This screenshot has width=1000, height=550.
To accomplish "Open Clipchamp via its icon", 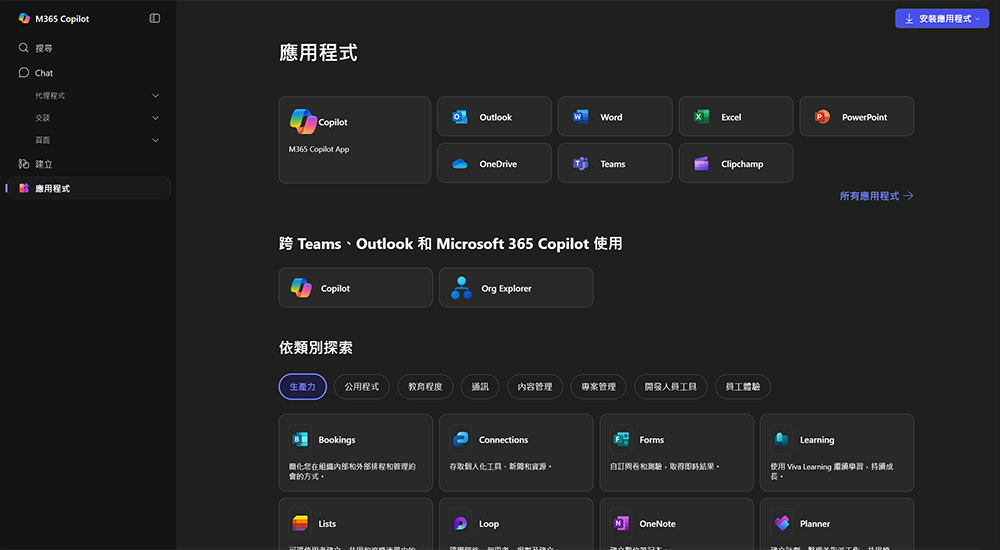I will point(702,164).
